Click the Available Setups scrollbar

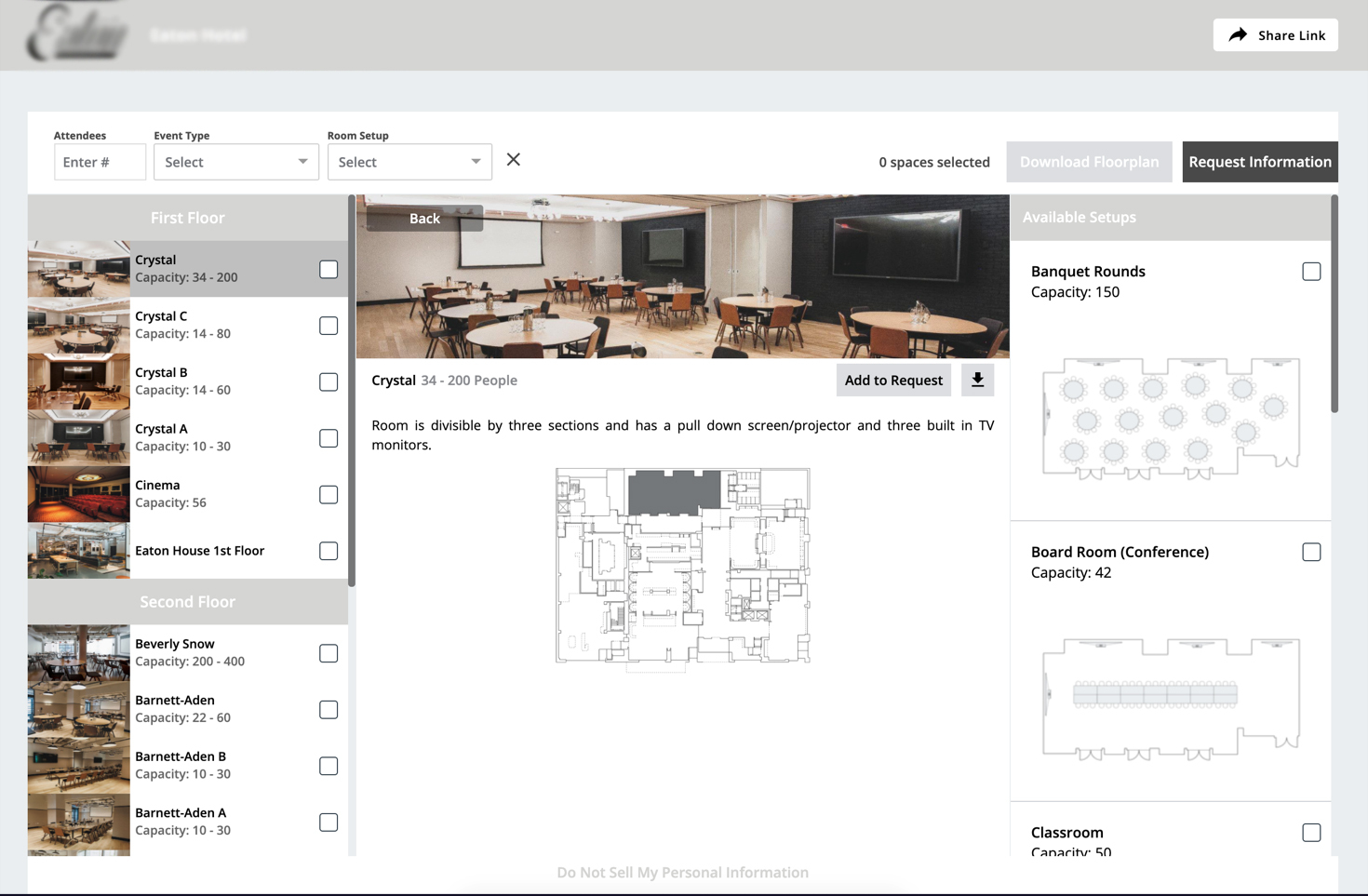pyautogui.click(x=1334, y=303)
